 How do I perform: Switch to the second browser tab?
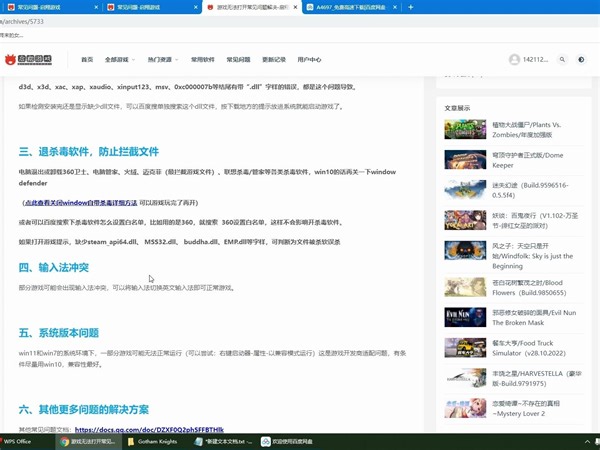tap(151, 7)
